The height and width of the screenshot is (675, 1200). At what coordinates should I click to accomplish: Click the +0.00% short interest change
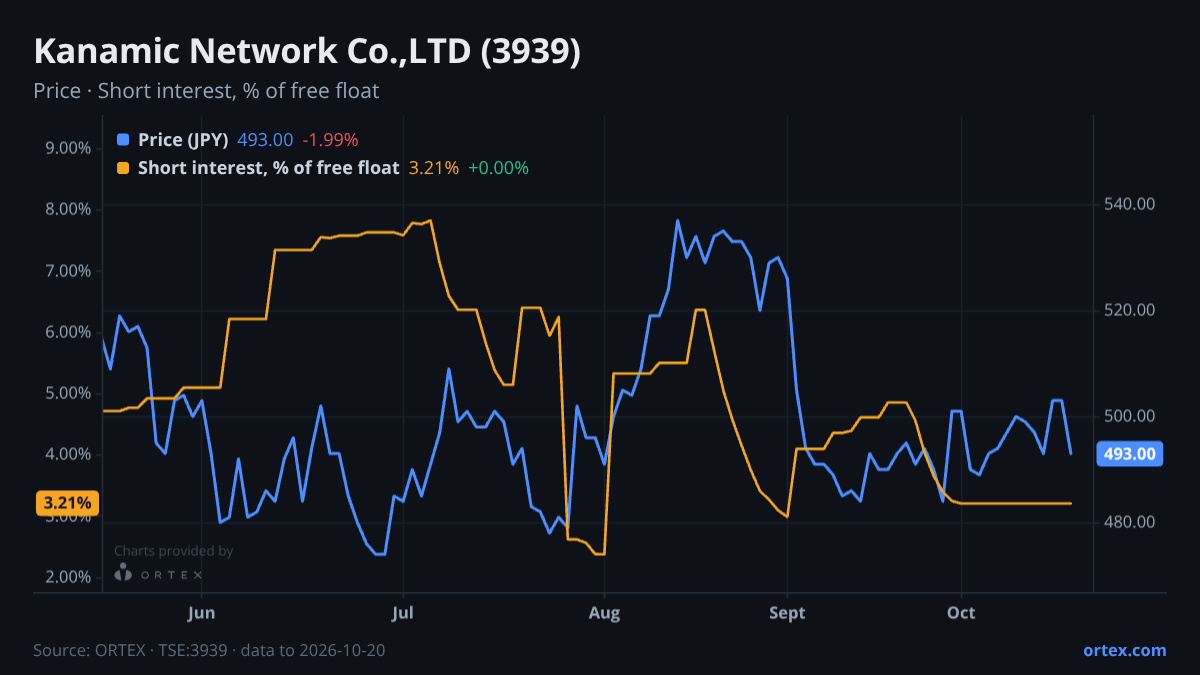click(498, 168)
